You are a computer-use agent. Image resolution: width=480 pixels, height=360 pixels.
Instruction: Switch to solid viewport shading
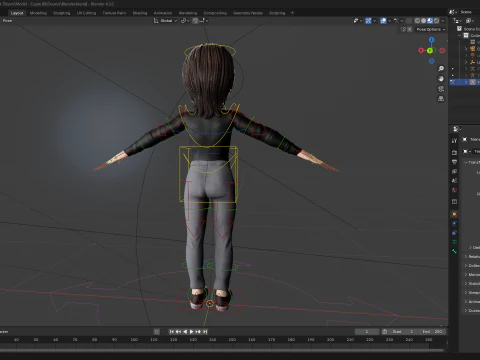[423, 21]
